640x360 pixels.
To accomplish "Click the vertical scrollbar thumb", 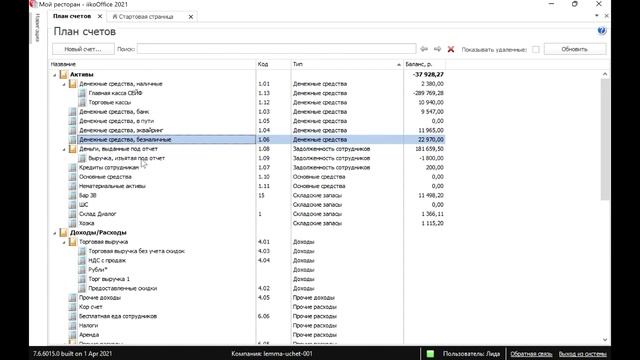I will [605, 140].
